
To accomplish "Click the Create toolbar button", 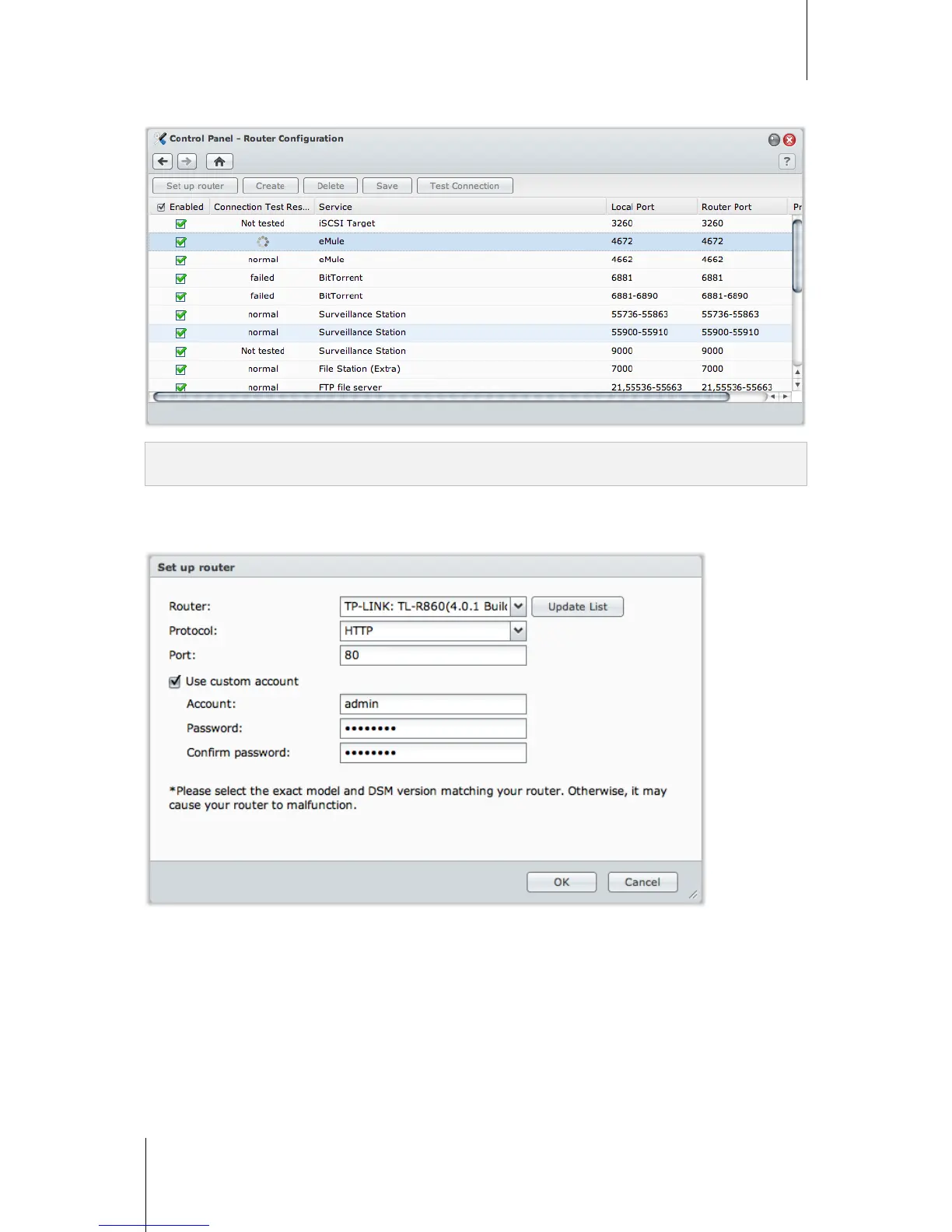I will (x=271, y=186).
